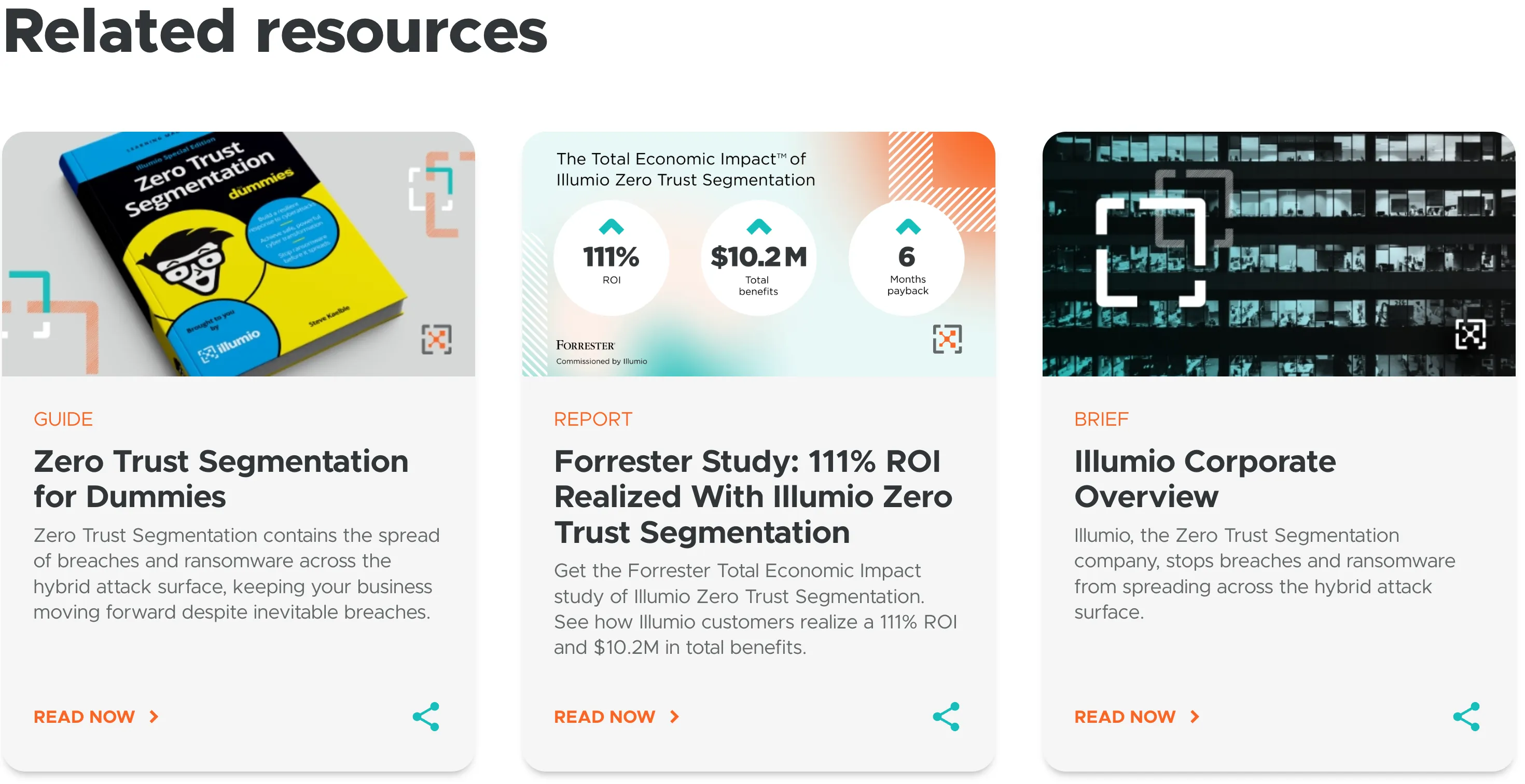
Task: Click the arrow beside Read Now in guide card
Action: point(154,717)
